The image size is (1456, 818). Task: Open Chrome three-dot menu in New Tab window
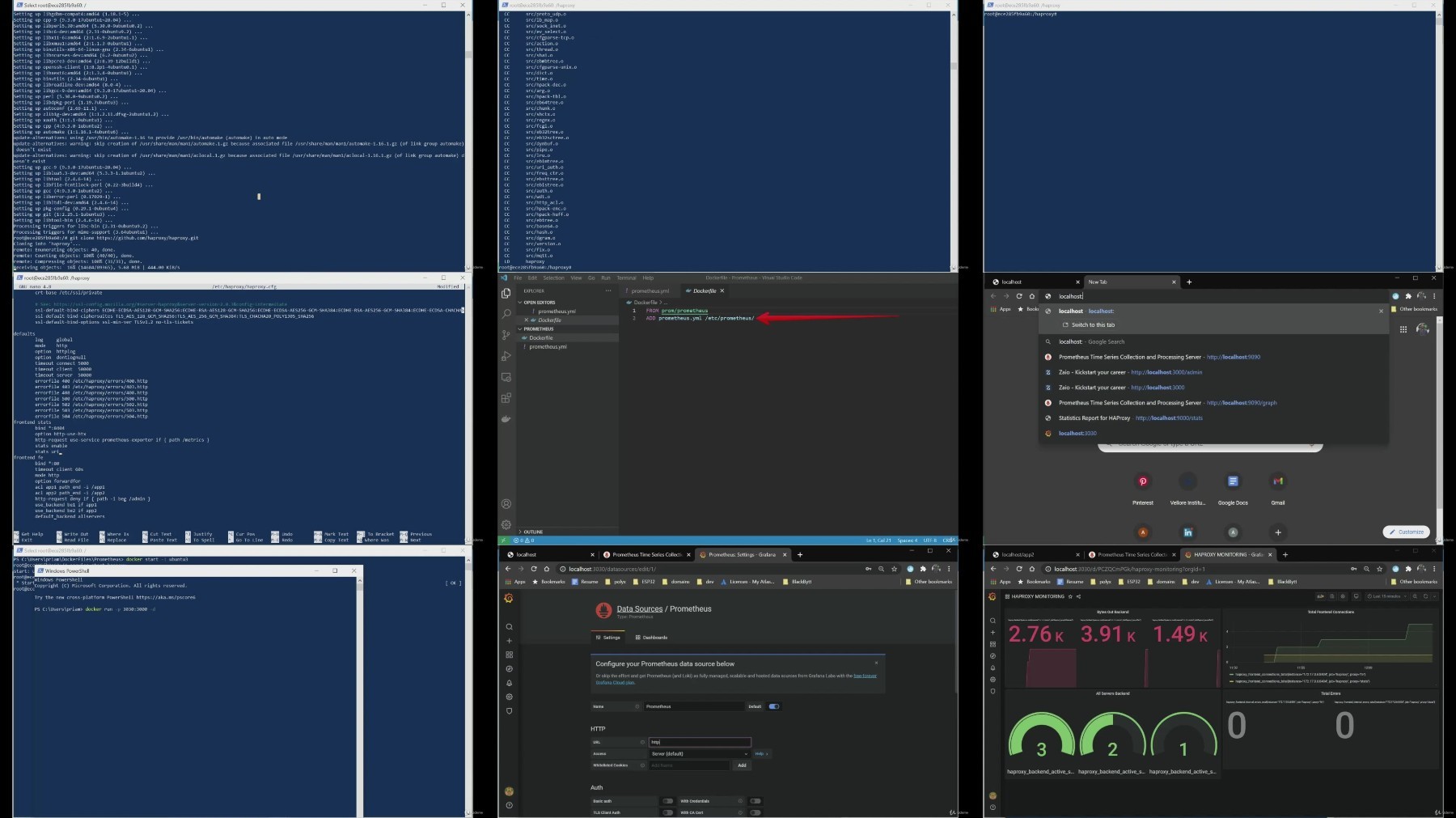click(1434, 296)
